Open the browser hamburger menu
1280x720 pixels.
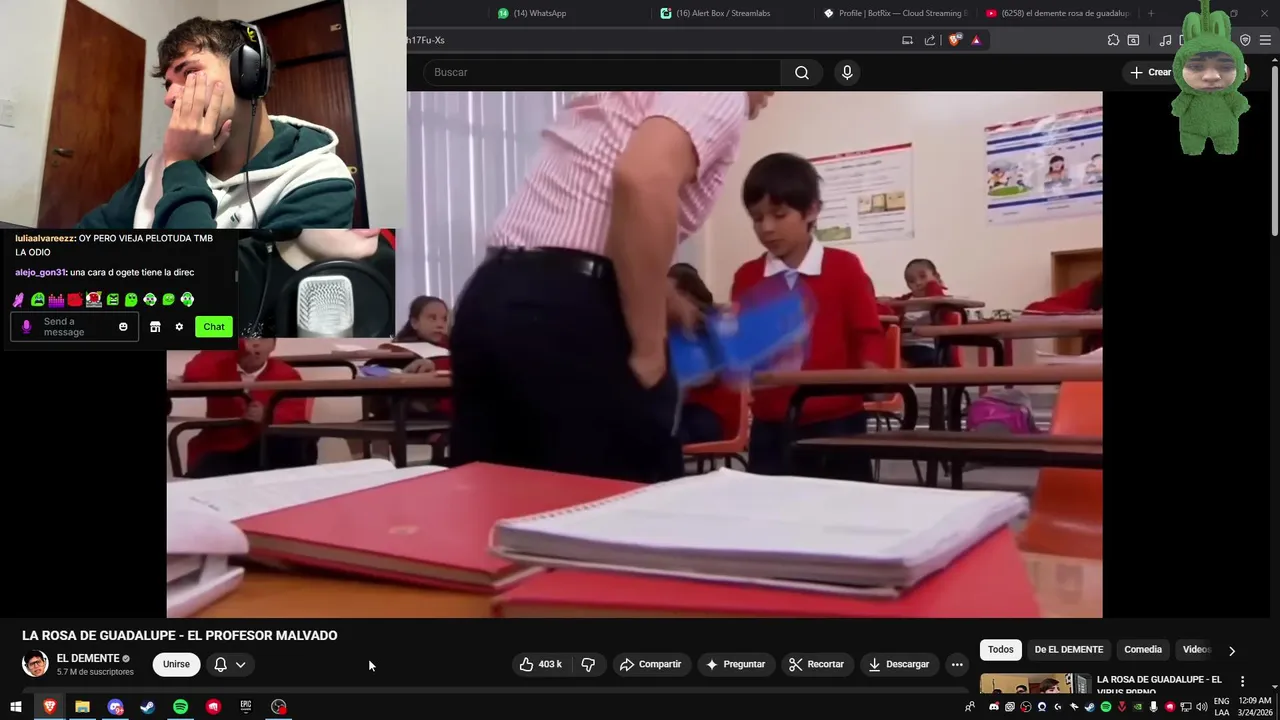(x=1266, y=40)
